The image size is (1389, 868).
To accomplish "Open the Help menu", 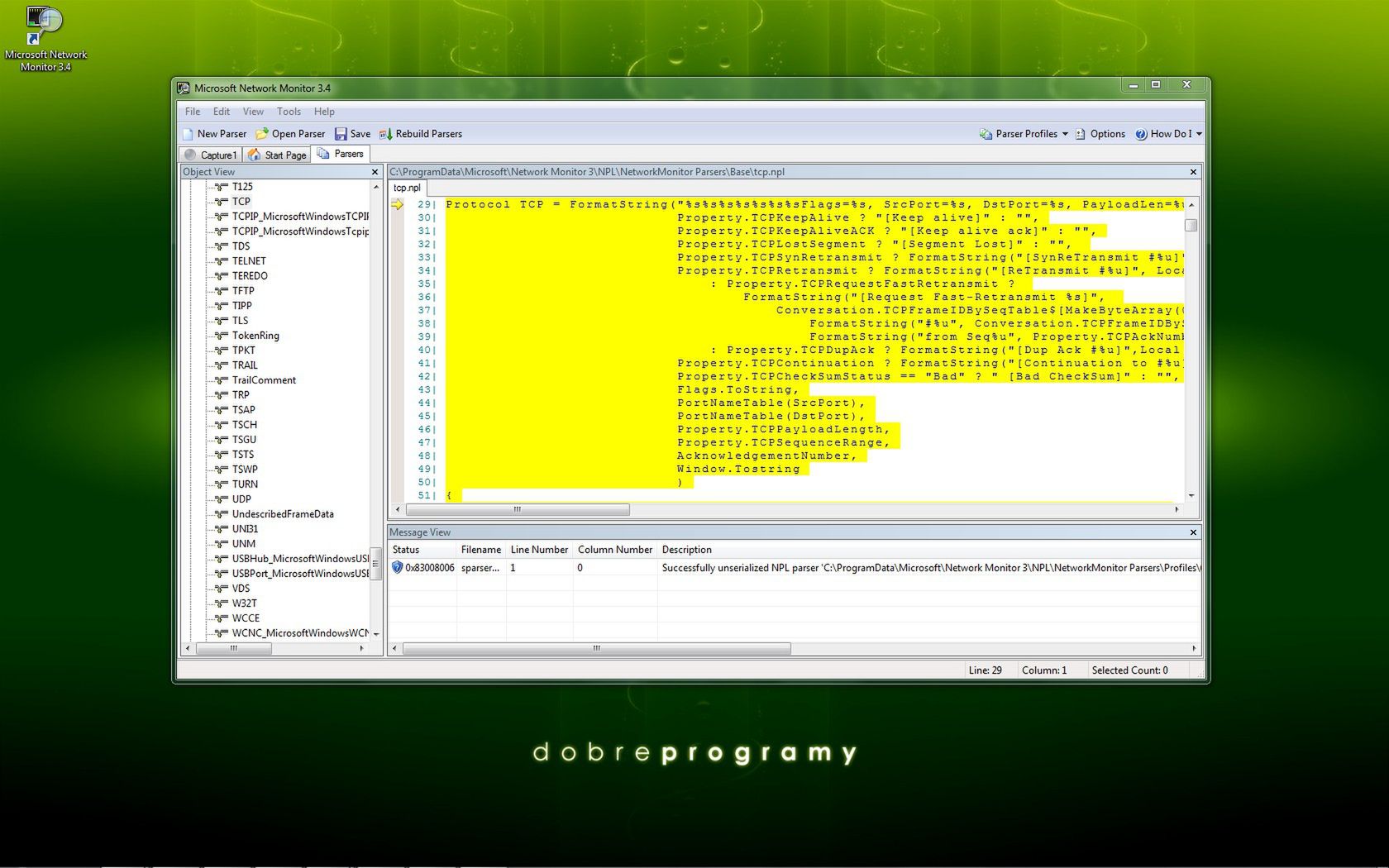I will [x=324, y=112].
